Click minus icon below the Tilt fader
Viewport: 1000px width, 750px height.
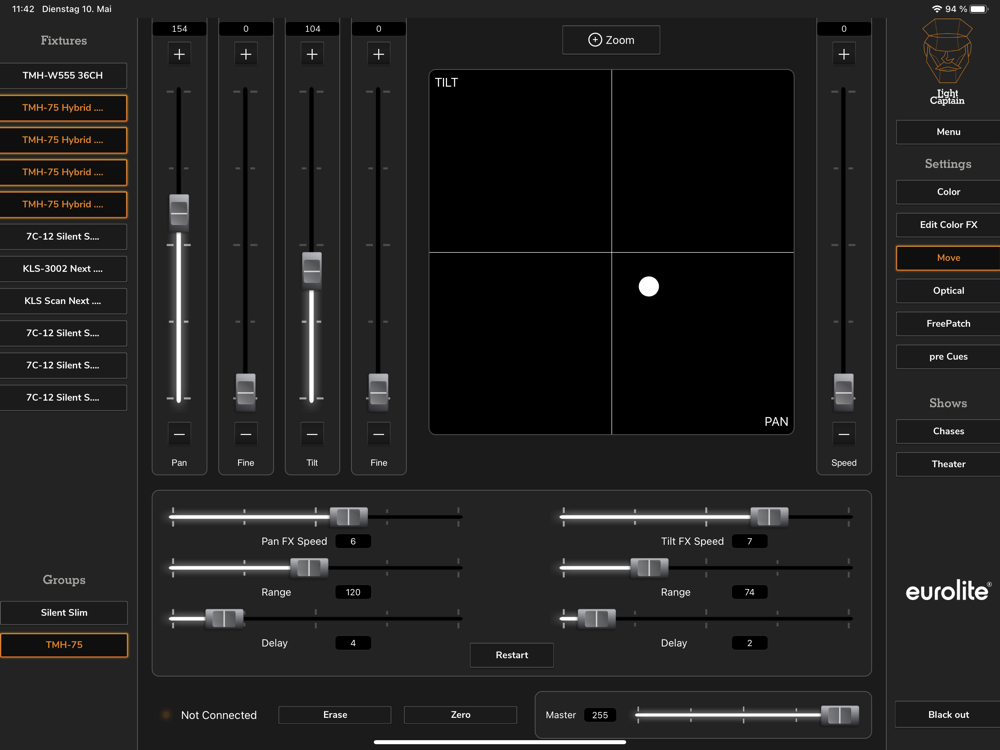(x=312, y=434)
